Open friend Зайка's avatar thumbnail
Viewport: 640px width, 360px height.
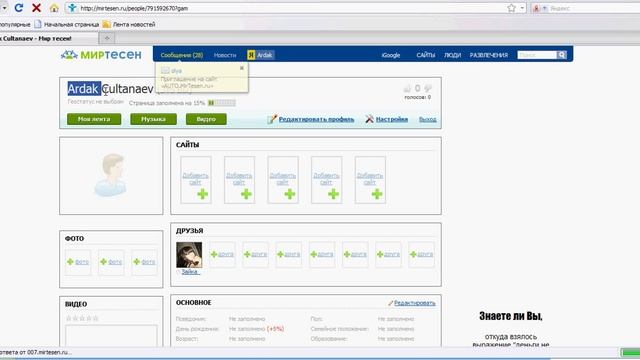coord(189,255)
